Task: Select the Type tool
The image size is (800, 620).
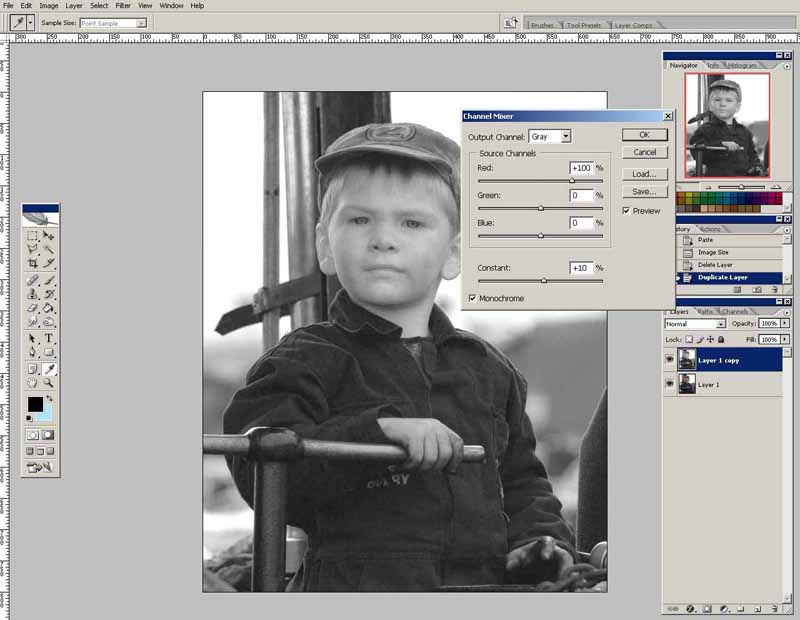Action: (x=49, y=339)
